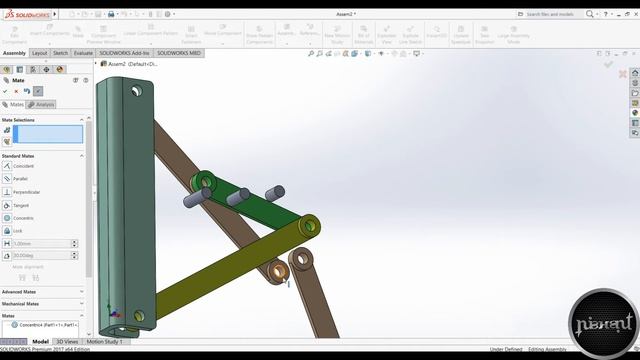Open the Mates tab in the PropertyManager
640x360 pixels.
click(x=13, y=104)
